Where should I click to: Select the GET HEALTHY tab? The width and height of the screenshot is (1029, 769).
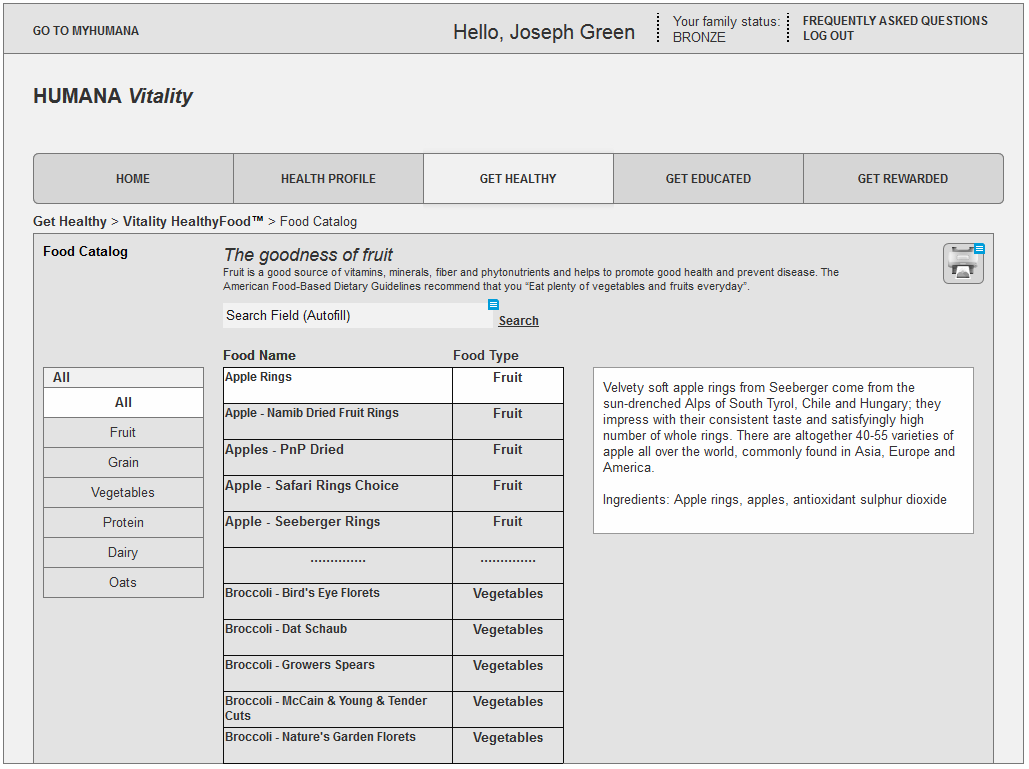[x=518, y=178]
